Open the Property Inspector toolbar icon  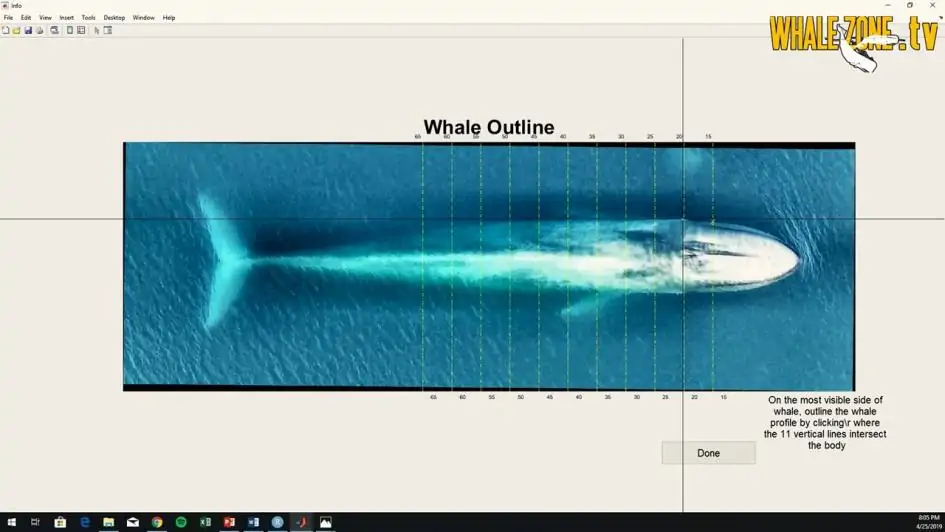click(108, 30)
